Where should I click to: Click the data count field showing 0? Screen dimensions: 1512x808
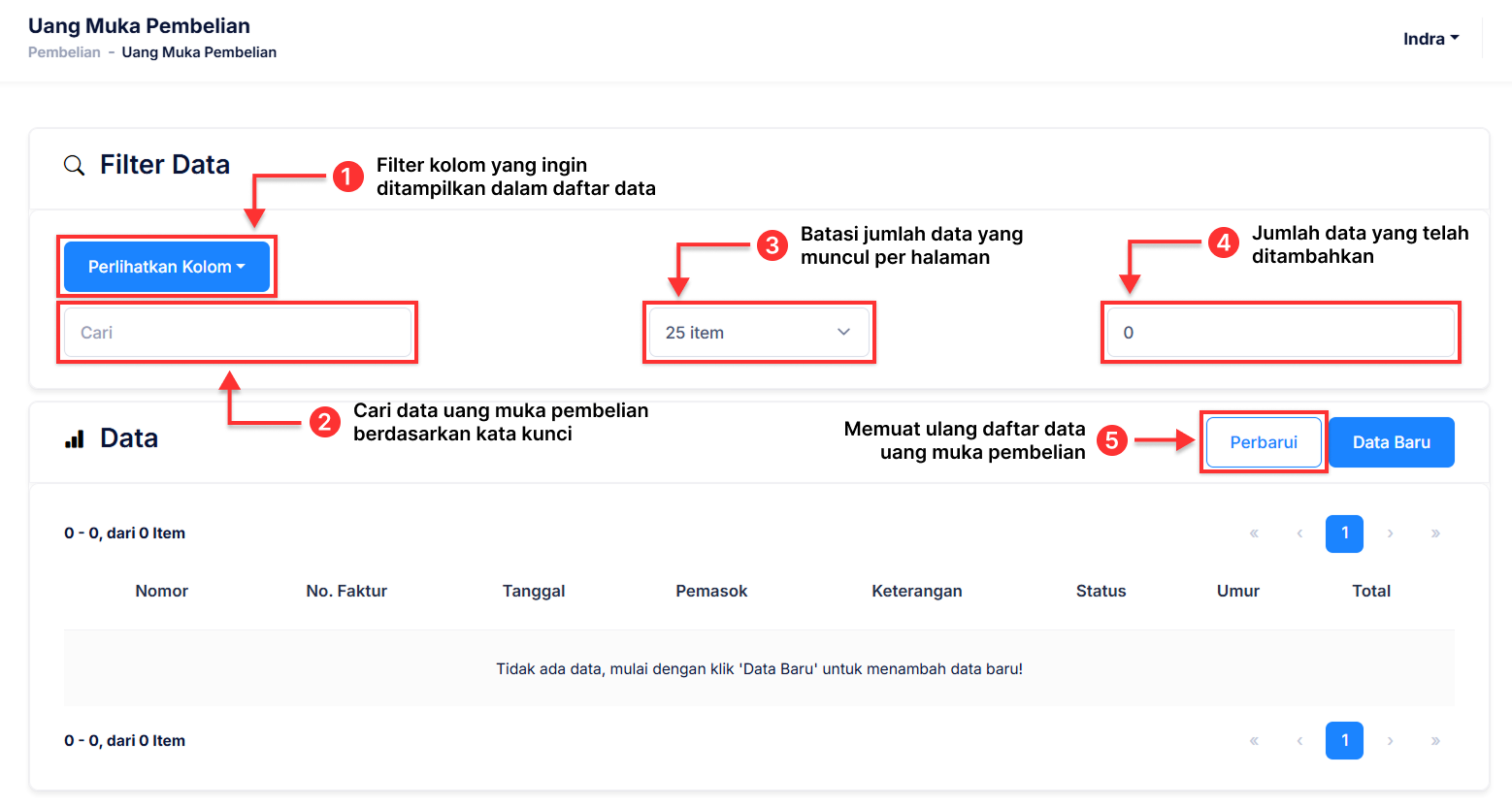coord(1281,333)
